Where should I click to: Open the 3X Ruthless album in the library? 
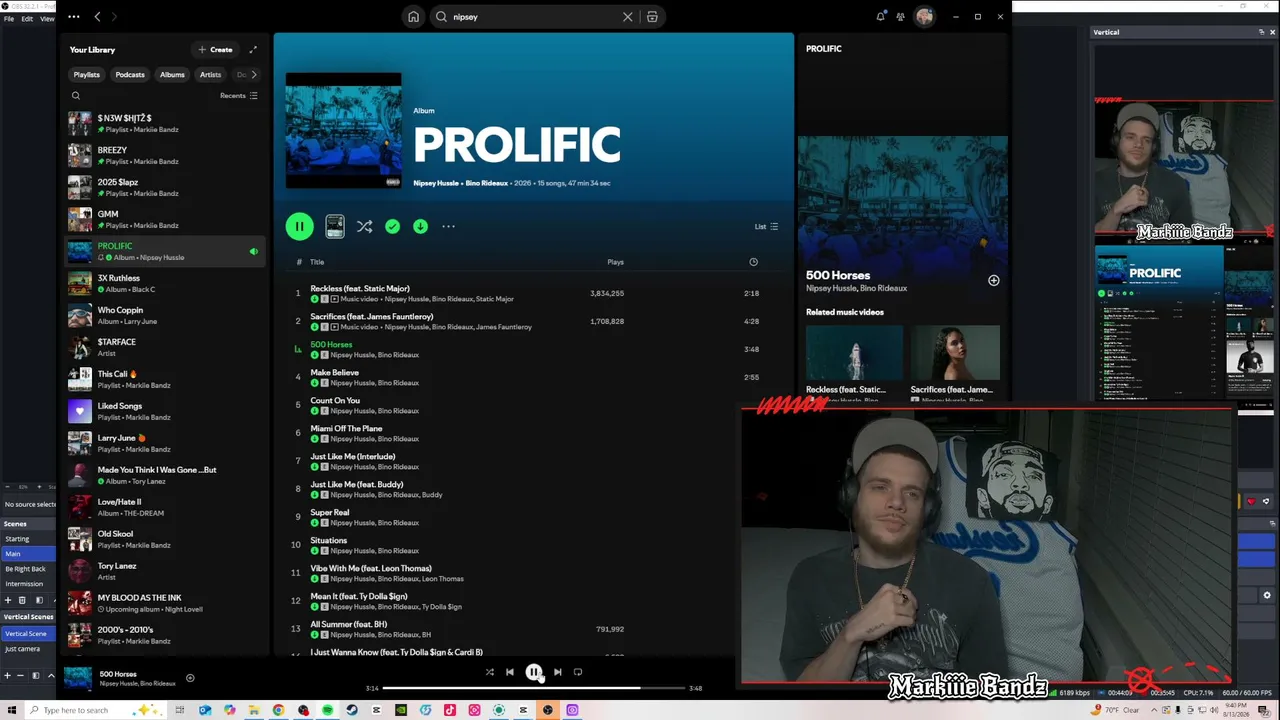tap(164, 283)
